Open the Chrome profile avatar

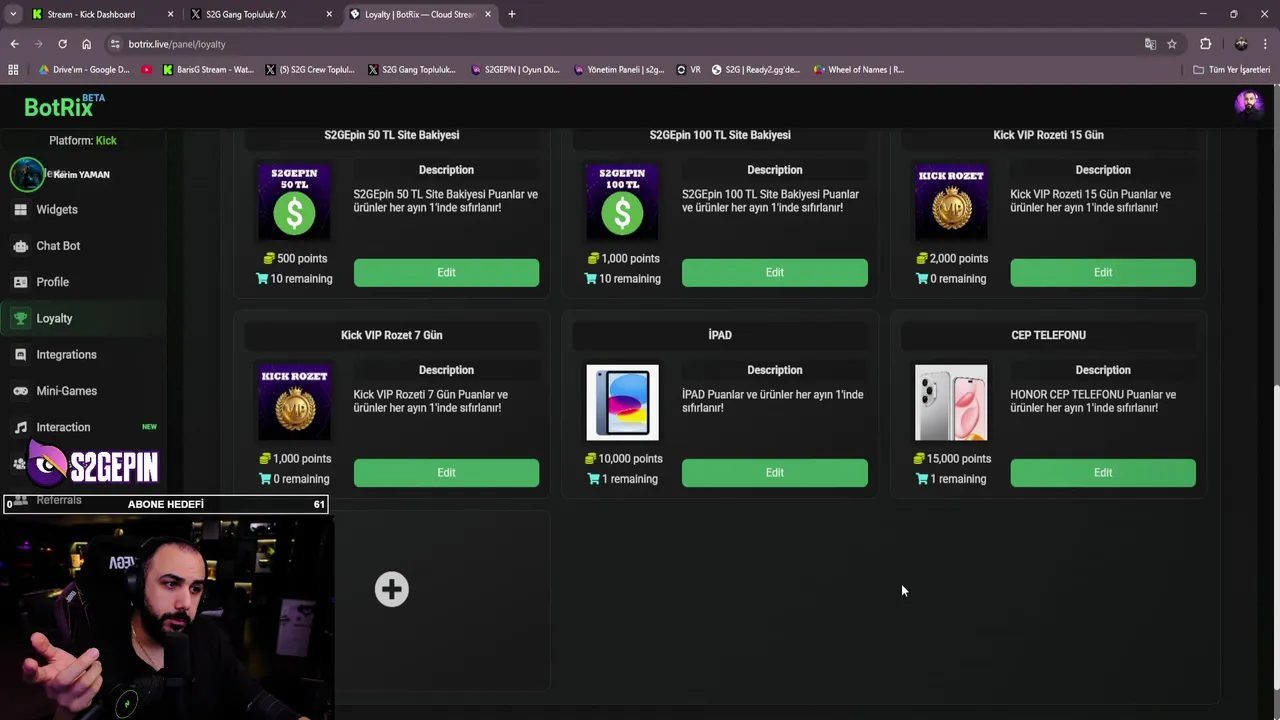click(x=1241, y=44)
